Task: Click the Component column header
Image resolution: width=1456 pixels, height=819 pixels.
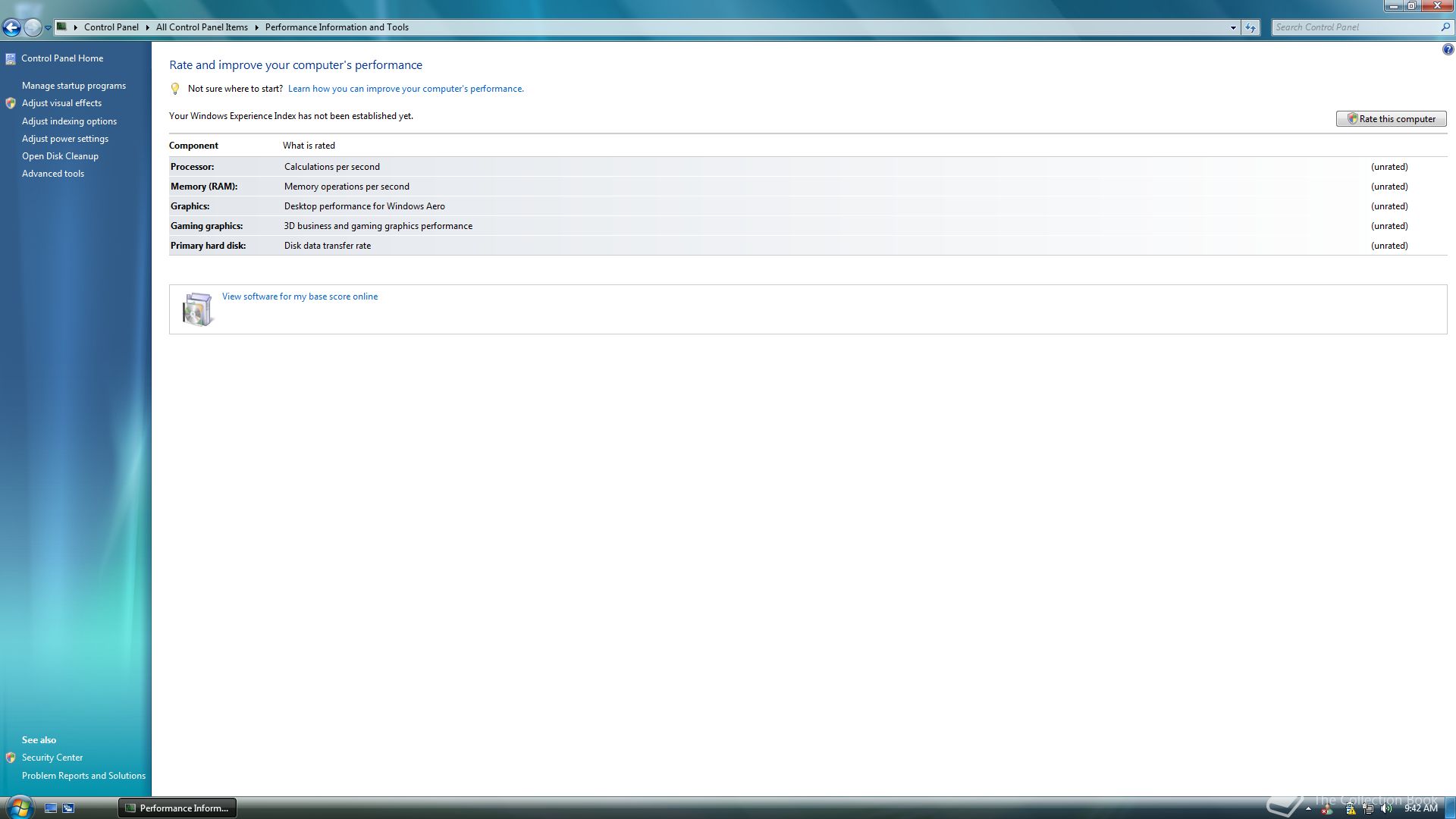Action: tap(193, 146)
